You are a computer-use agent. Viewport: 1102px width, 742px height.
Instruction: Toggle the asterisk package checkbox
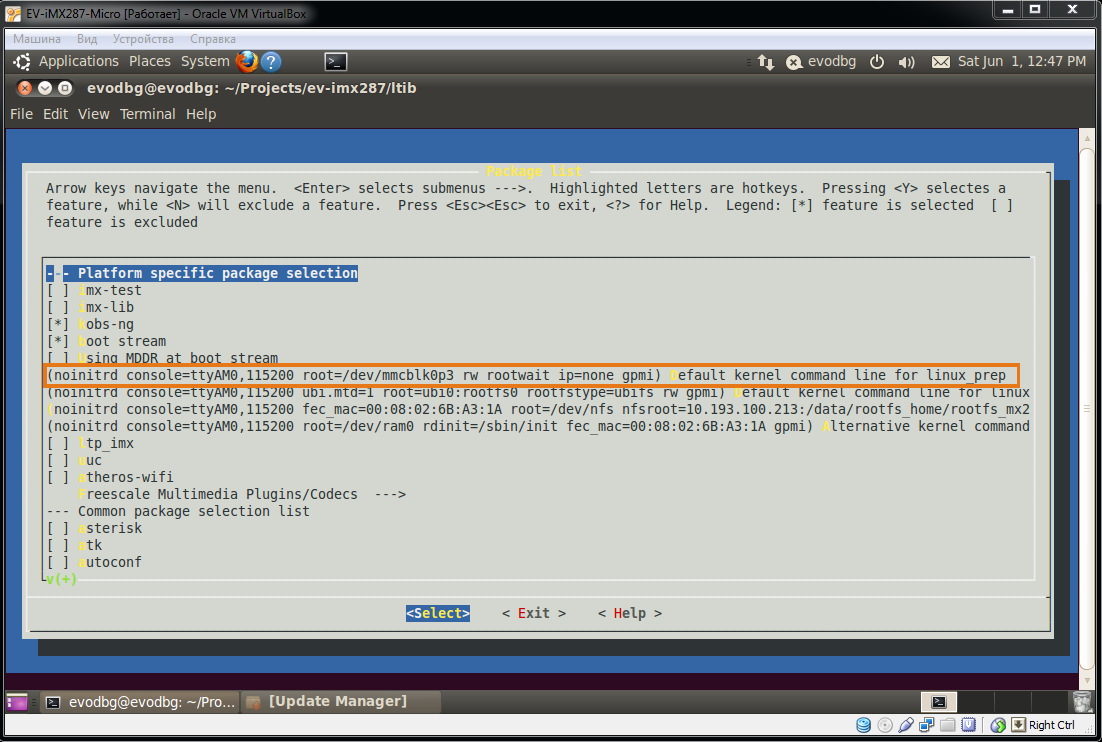click(58, 528)
